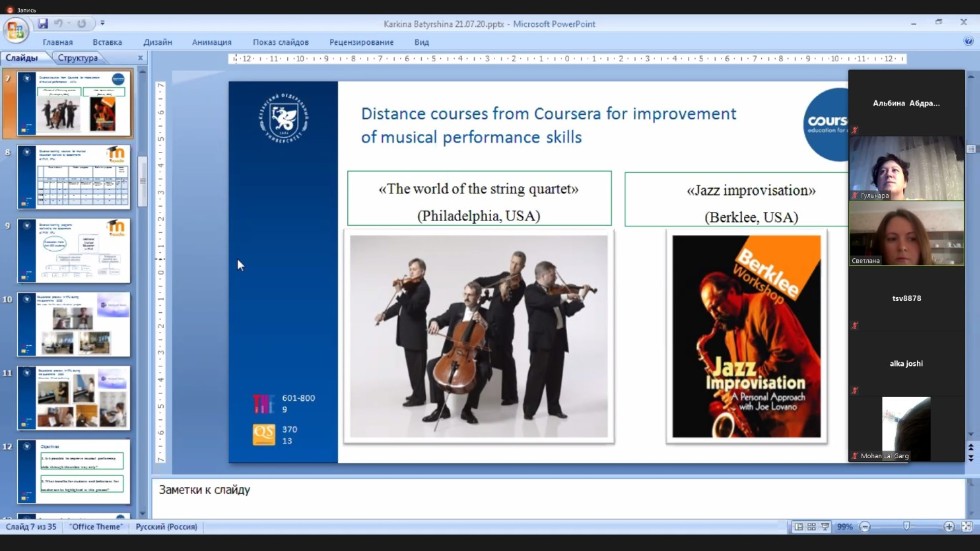Click the Дизайн ribbon tab
Viewport: 980px width, 551px height.
tap(157, 42)
